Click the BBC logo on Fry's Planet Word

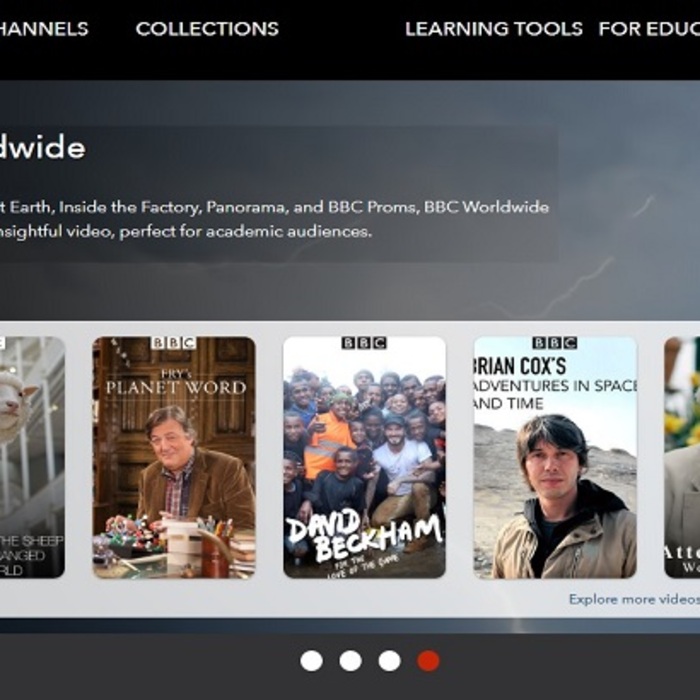[x=173, y=343]
